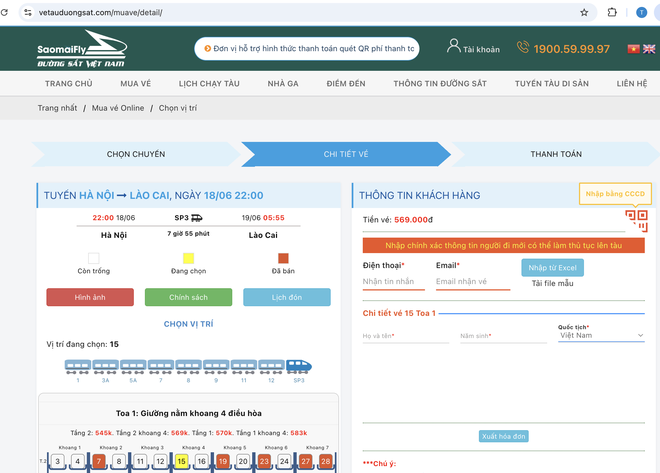Select the CHI TIẾT VÉ step
This screenshot has height=473, width=660.
click(346, 154)
